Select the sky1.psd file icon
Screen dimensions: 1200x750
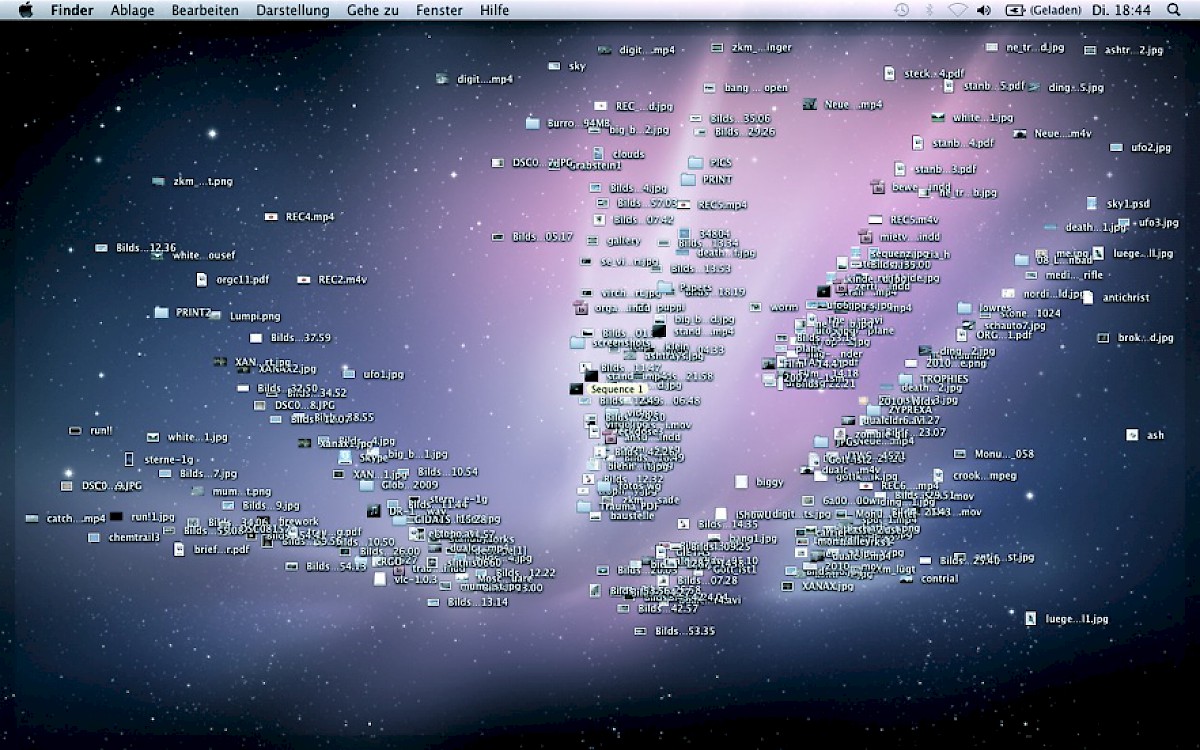tap(1094, 204)
